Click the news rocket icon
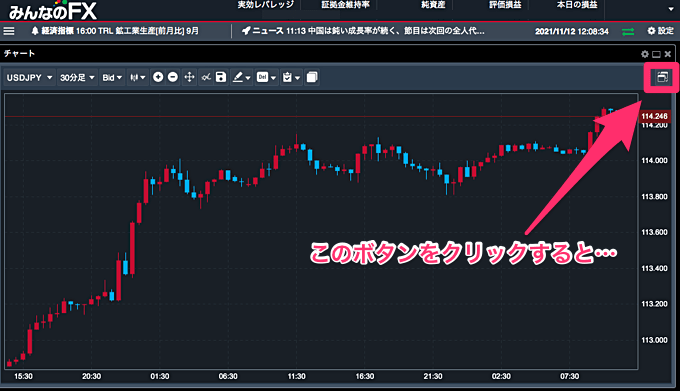This screenshot has height=391, width=680. click(246, 31)
